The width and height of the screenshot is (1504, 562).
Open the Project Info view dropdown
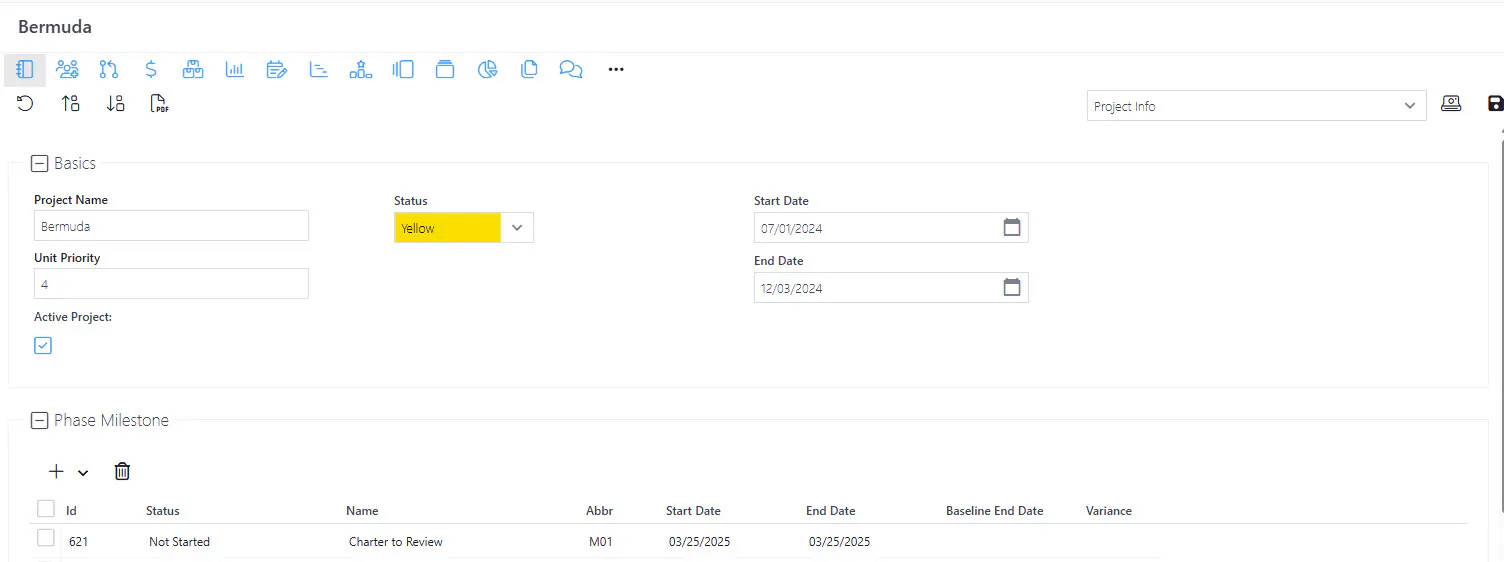[1256, 106]
